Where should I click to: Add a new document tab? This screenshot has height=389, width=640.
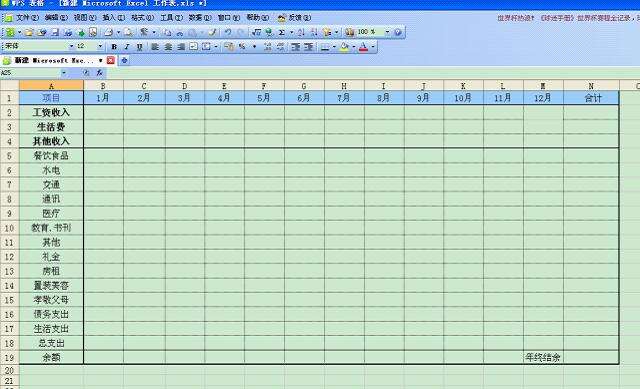click(124, 60)
